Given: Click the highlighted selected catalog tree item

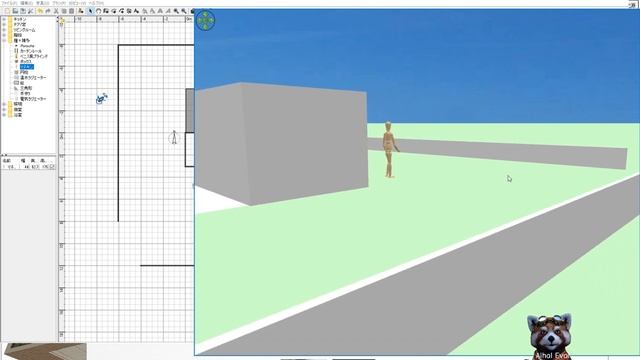Looking at the screenshot, I should pyautogui.click(x=27, y=67).
